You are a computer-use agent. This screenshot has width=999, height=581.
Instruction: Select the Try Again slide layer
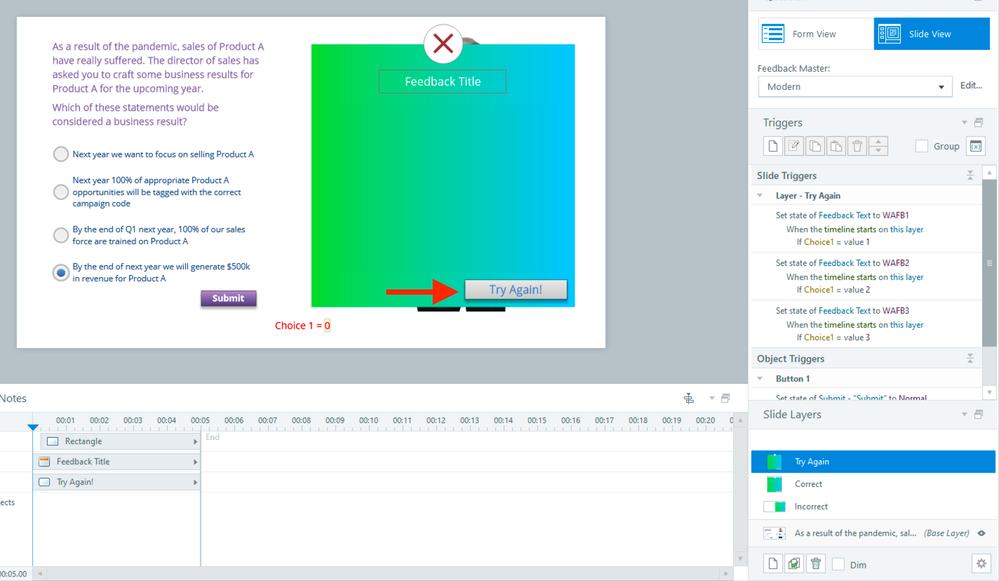[873, 461]
